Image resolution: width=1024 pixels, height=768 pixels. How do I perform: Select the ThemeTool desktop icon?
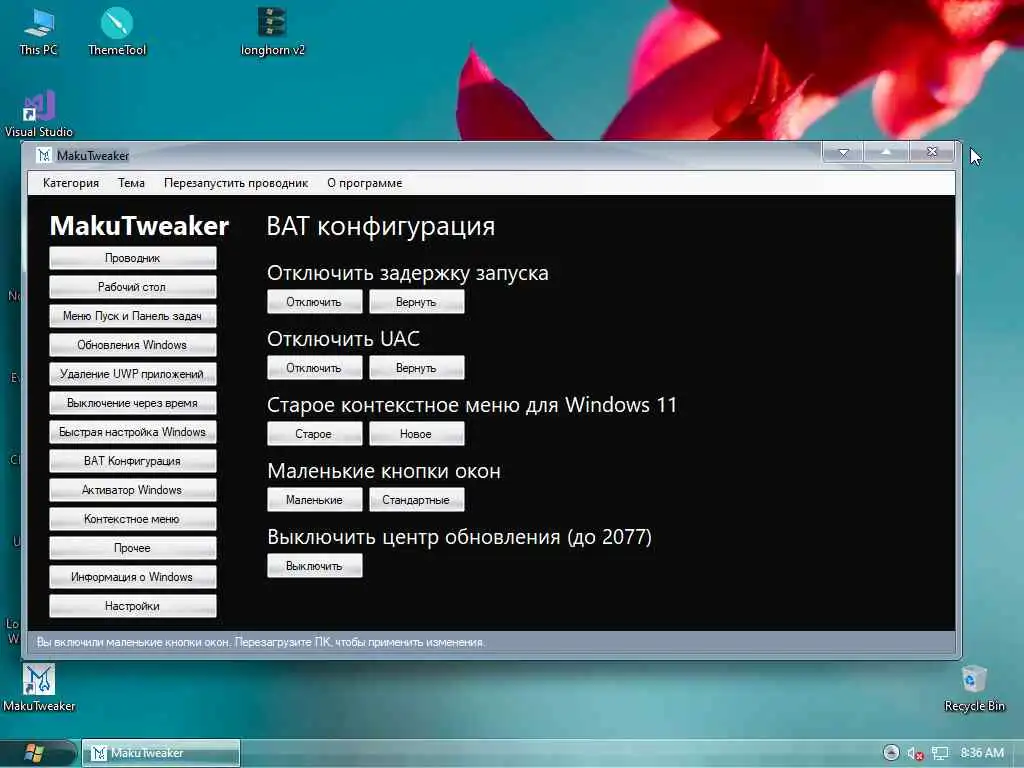[117, 31]
